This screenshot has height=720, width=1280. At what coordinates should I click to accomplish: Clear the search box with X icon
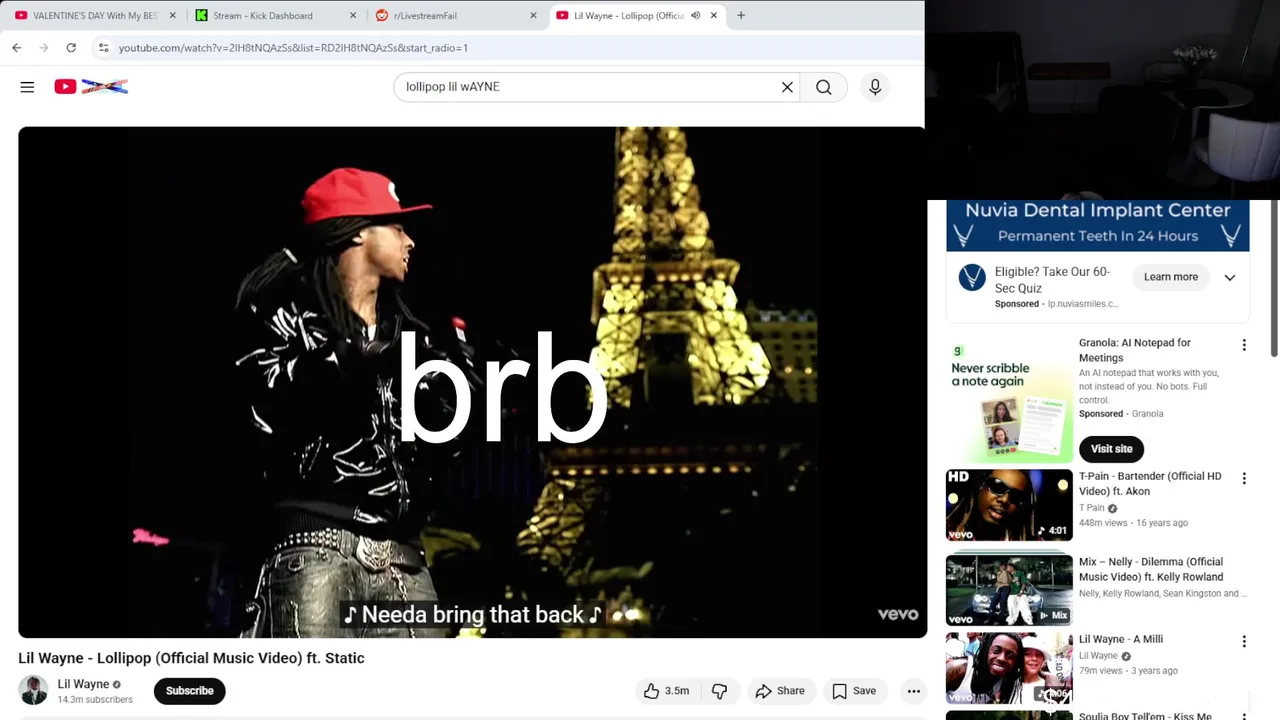[x=787, y=87]
